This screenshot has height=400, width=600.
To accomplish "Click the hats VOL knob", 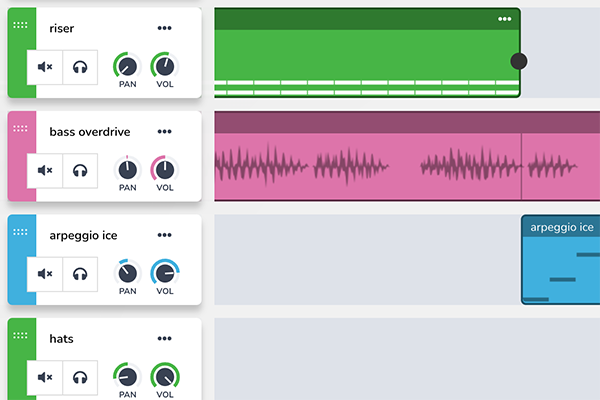I will (165, 377).
